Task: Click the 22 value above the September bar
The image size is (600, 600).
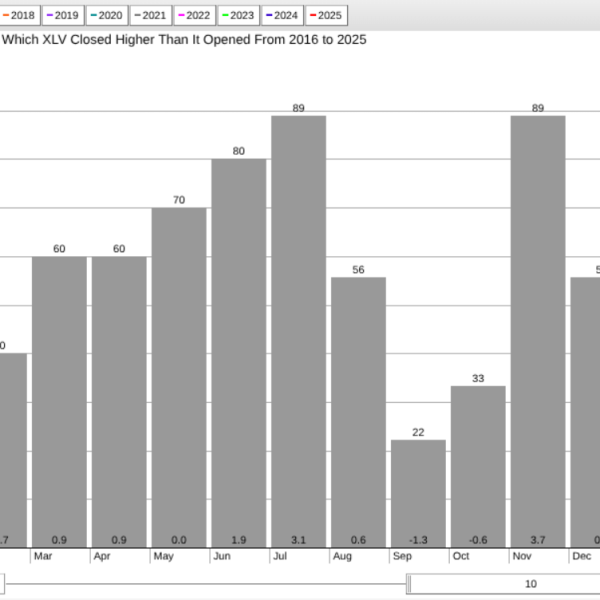Action: coord(418,432)
